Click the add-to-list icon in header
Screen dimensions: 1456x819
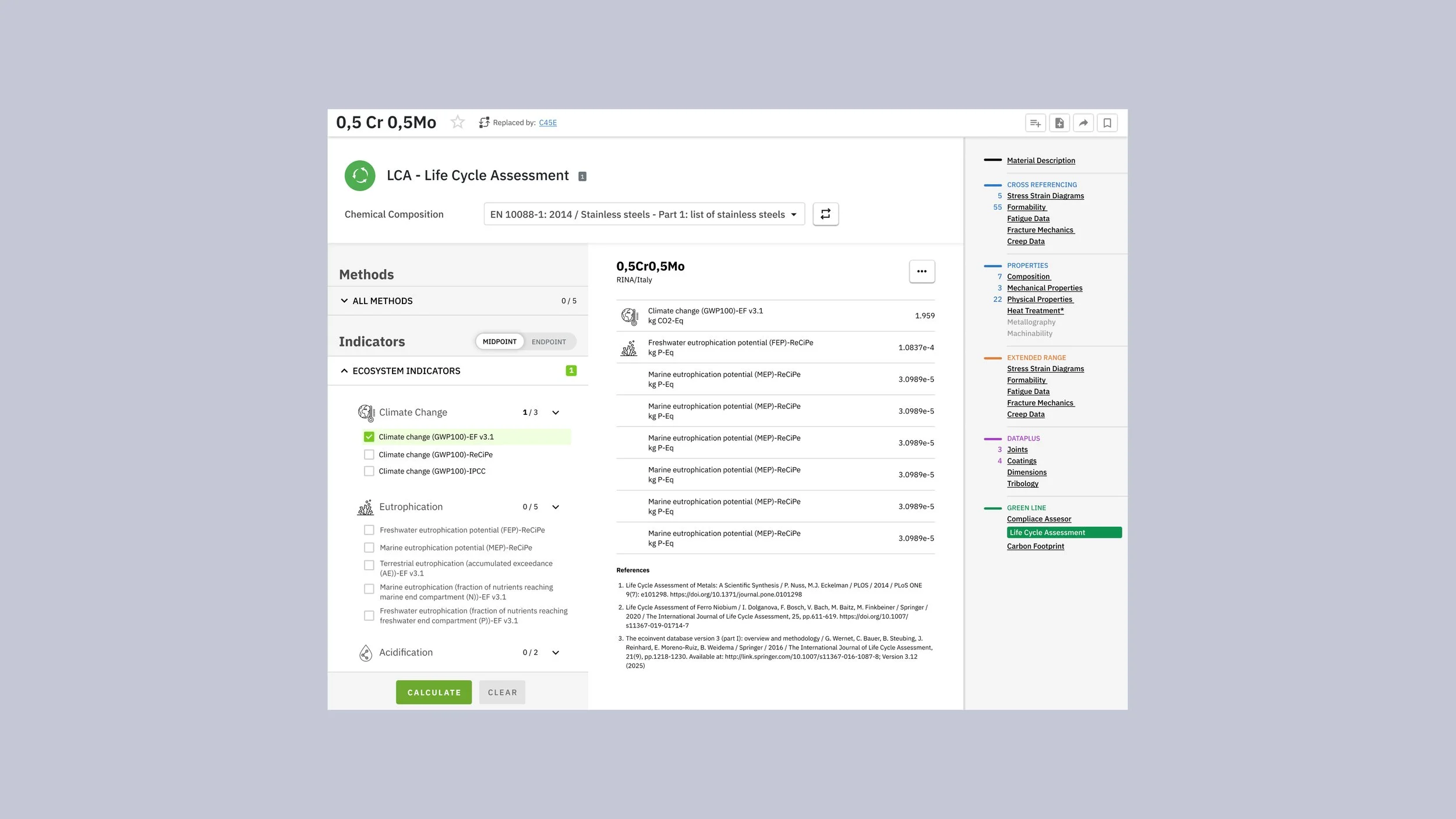[x=1035, y=123]
